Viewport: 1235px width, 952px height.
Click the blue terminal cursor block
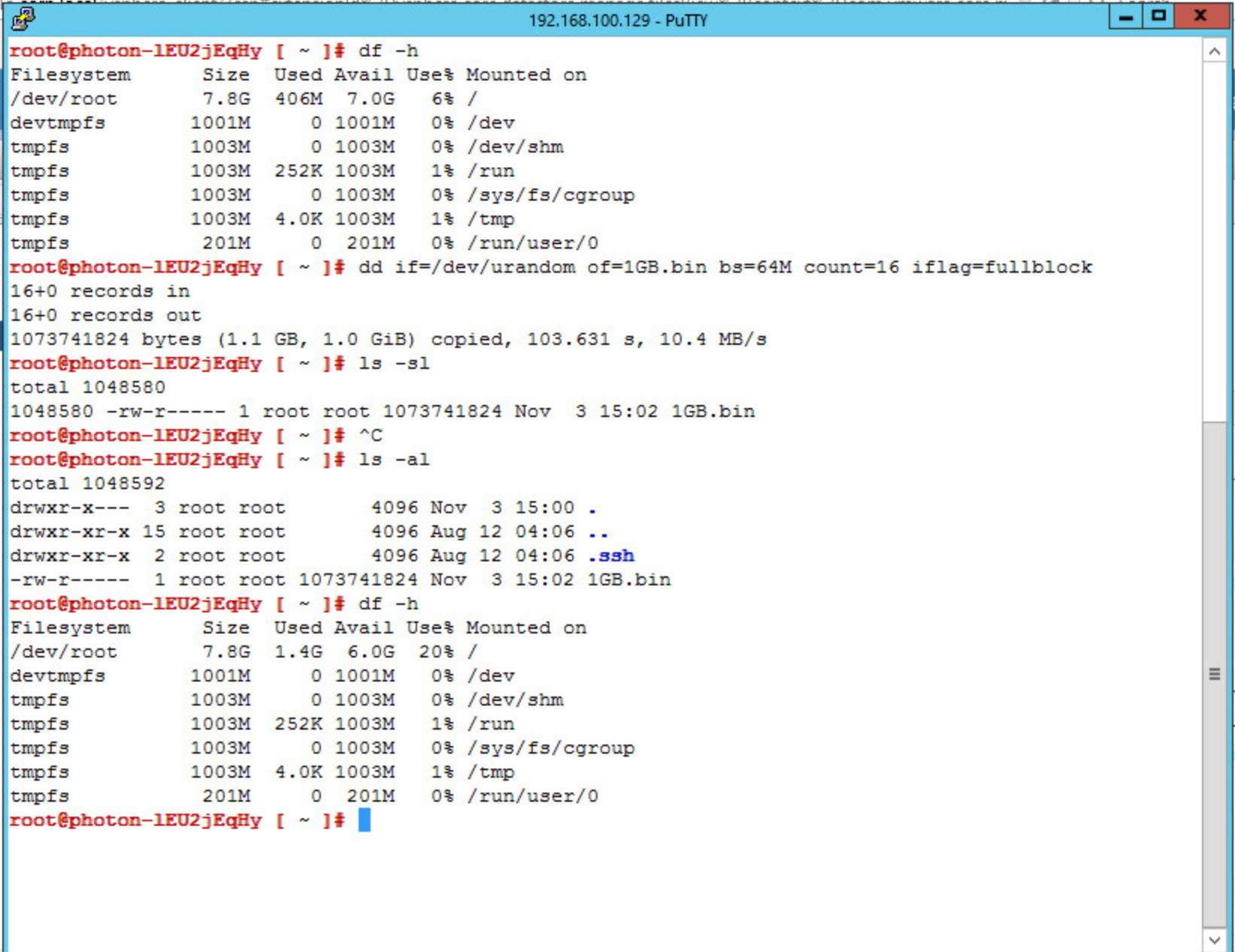click(x=364, y=820)
